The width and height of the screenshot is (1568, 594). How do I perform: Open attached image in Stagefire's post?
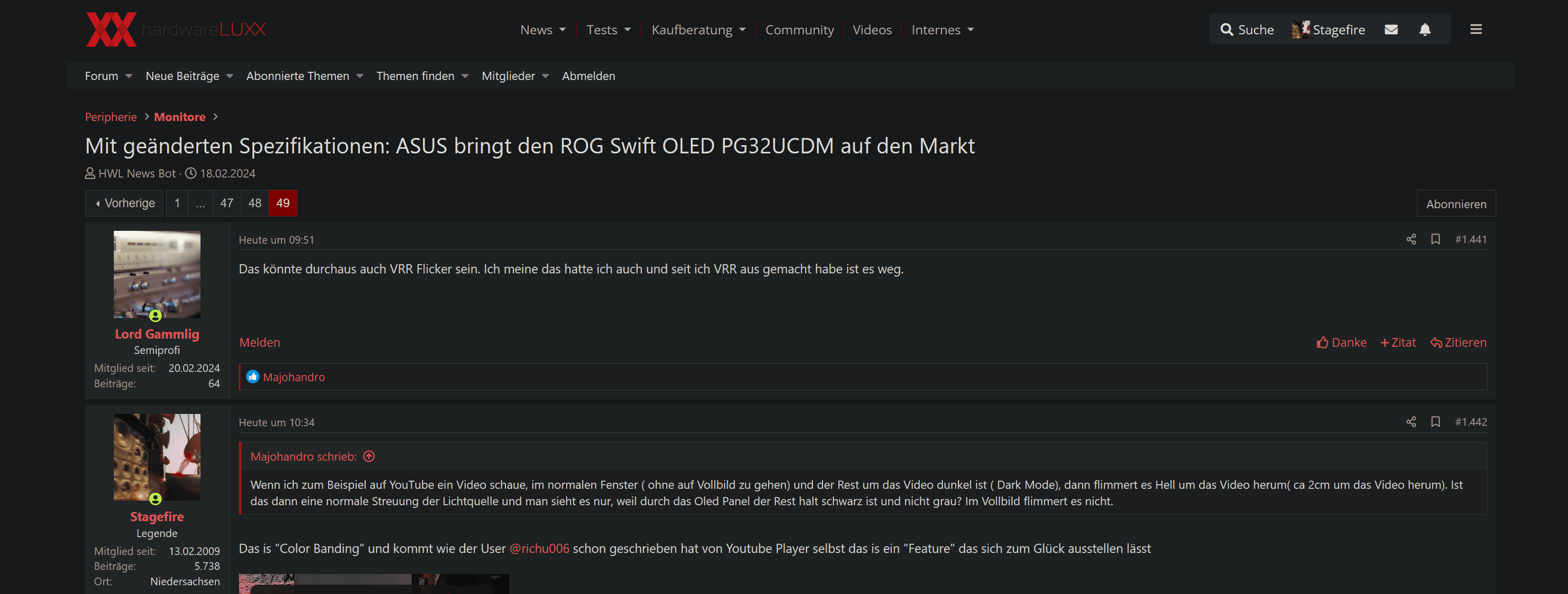374,584
